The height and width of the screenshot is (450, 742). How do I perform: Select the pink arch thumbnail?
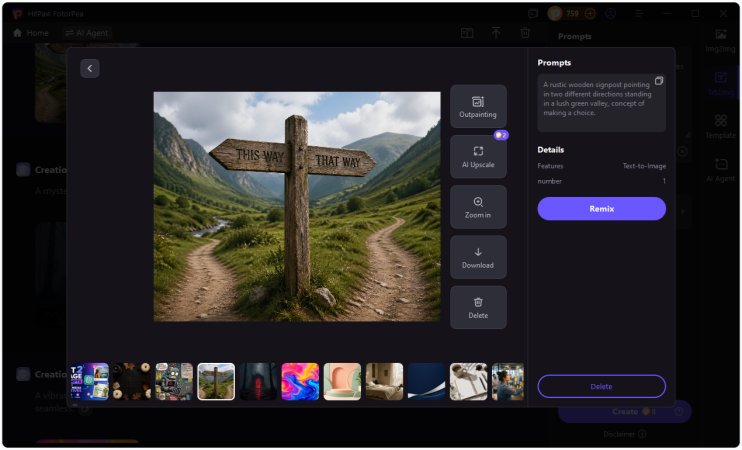[x=342, y=381]
